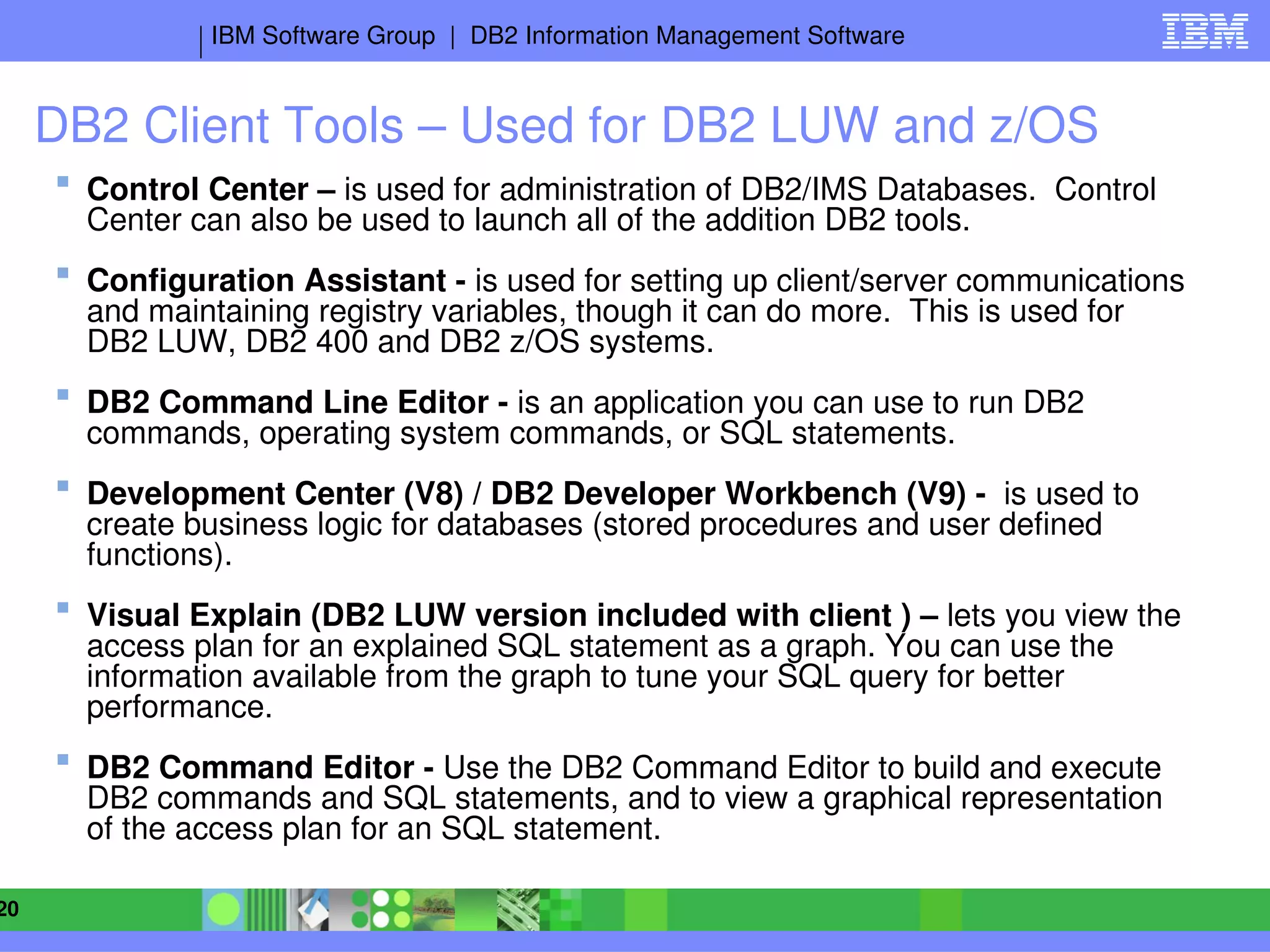The width and height of the screenshot is (1270, 952).
Task: Click the green circle image in the footer strip
Action: 223,909
